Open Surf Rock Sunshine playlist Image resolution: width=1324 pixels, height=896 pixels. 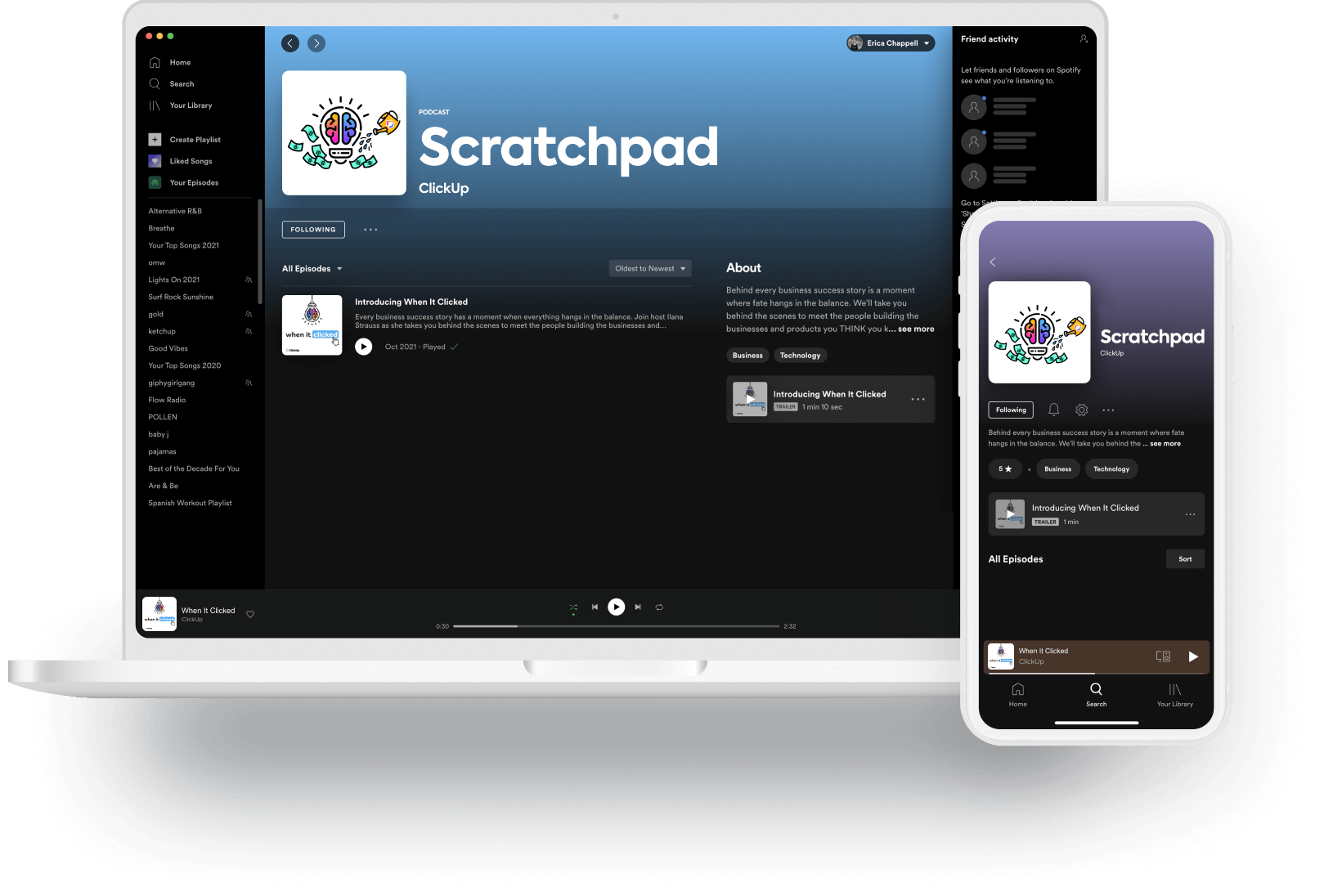[181, 297]
